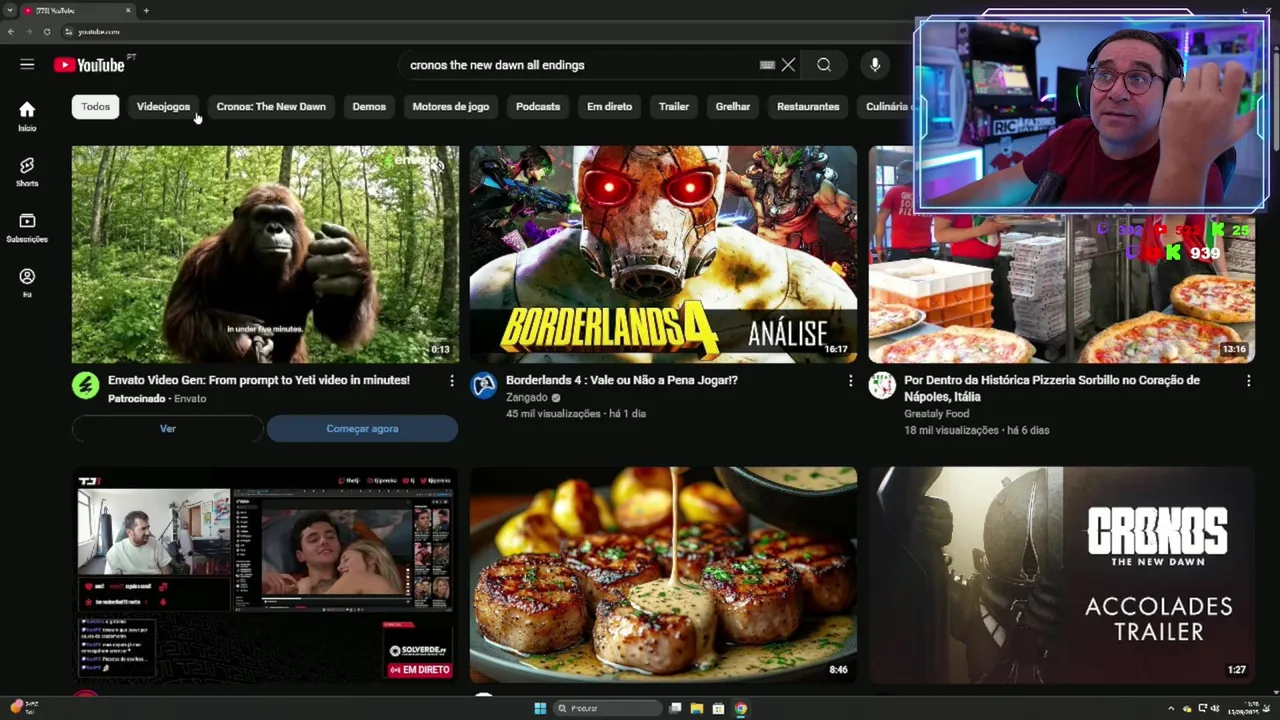Click the taskbar Procurar search box
This screenshot has height=720, width=1280.
click(x=607, y=708)
